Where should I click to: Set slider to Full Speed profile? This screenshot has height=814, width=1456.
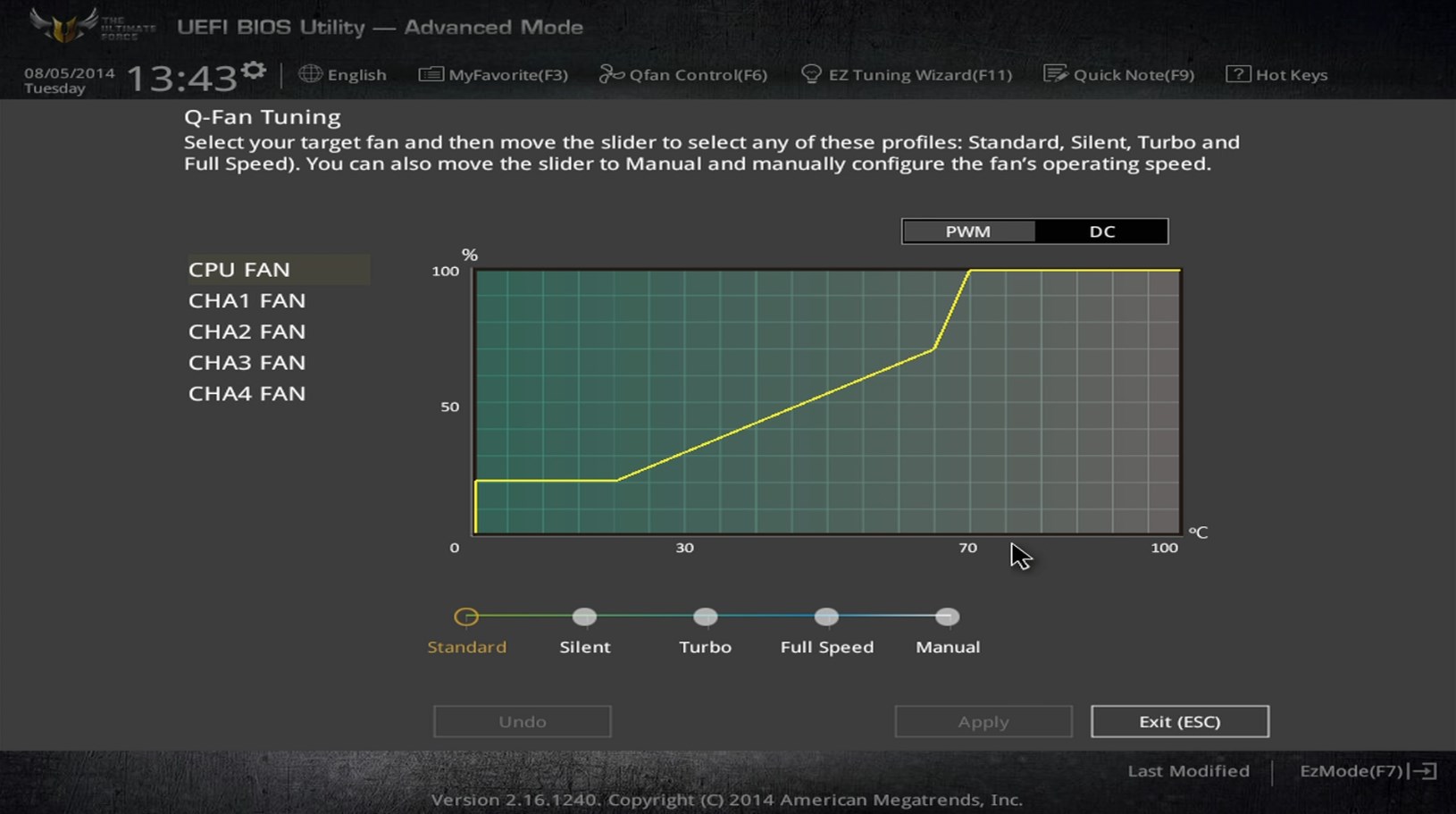pyautogui.click(x=826, y=617)
